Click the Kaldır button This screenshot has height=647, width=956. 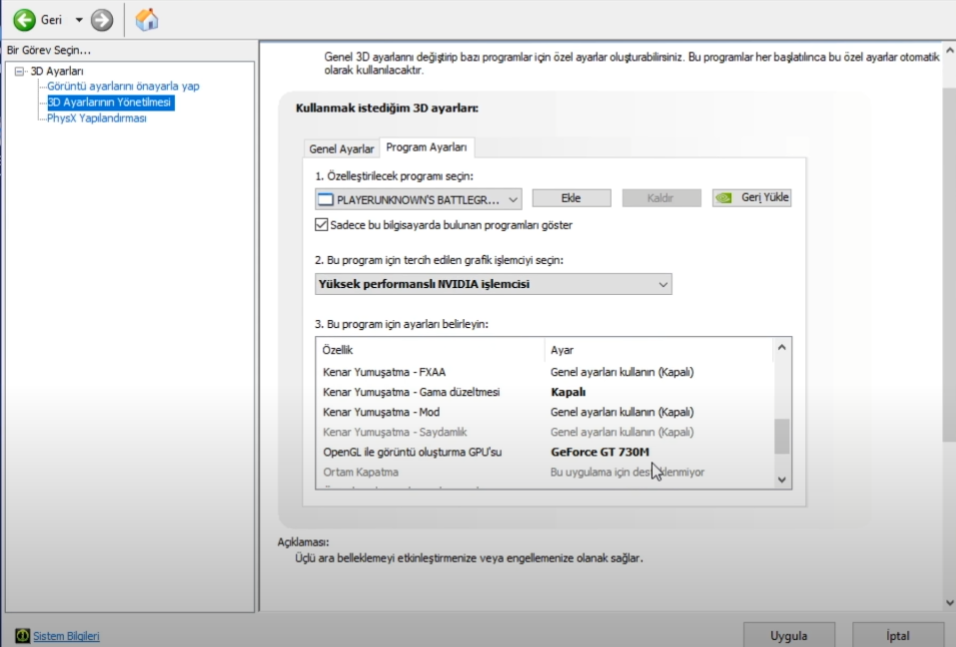coord(661,198)
